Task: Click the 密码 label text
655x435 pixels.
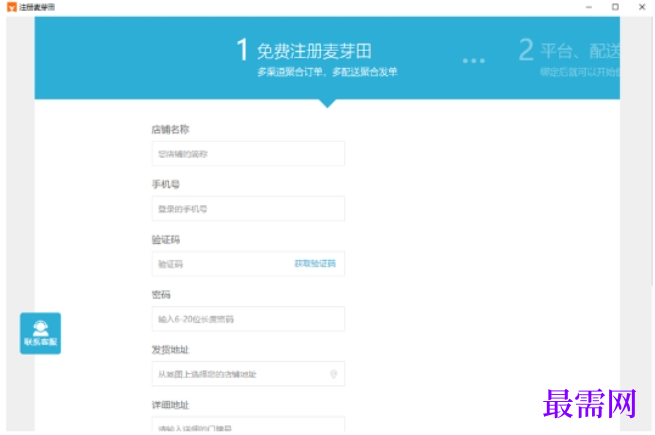Action: click(x=161, y=295)
